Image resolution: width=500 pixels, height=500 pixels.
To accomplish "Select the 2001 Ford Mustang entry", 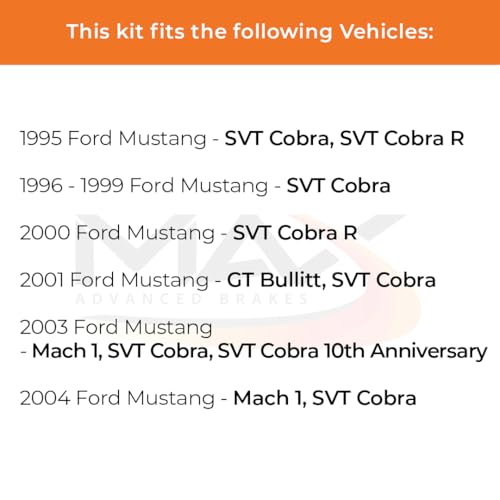I will 228,280.
